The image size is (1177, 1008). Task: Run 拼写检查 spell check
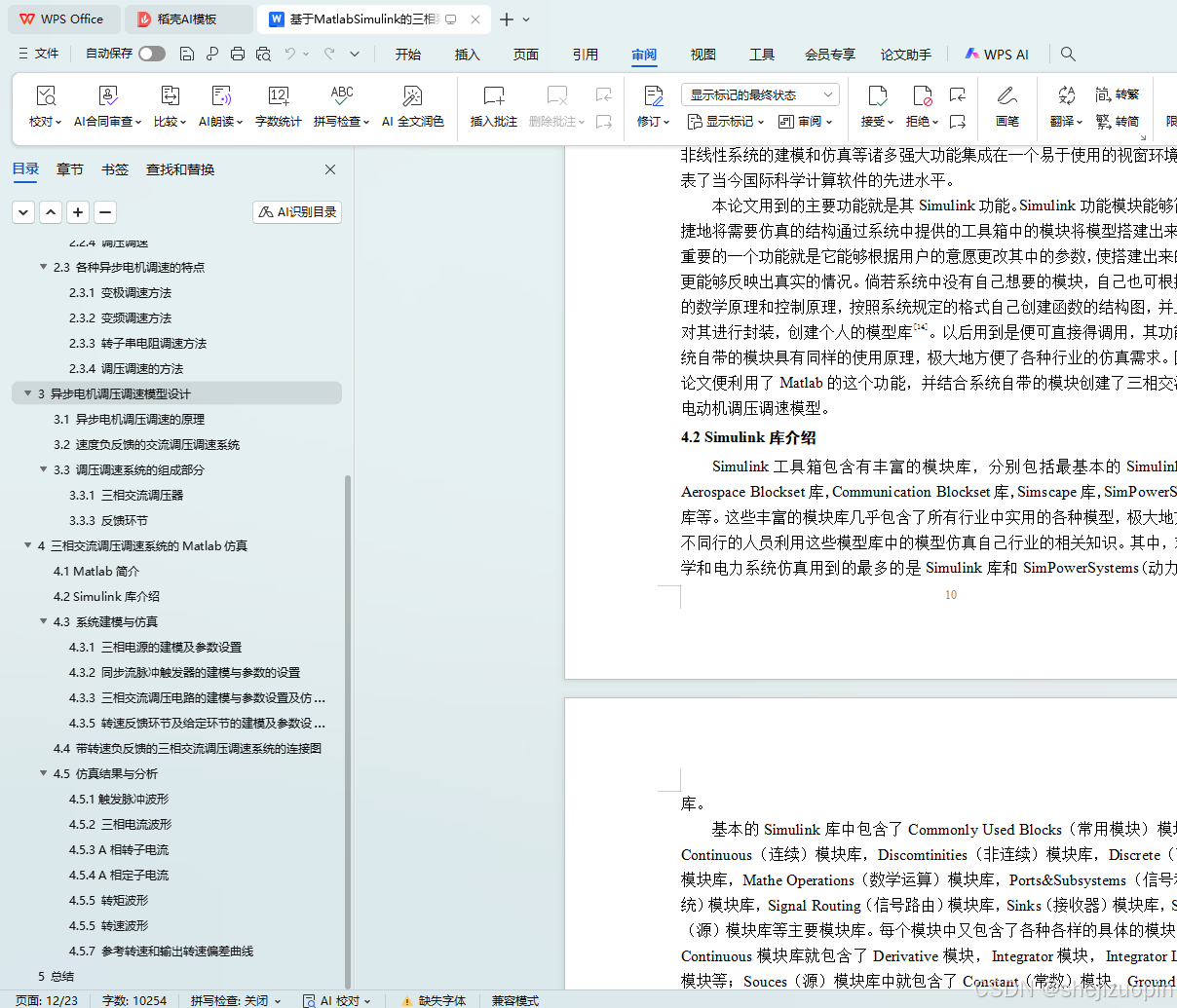pos(342,106)
